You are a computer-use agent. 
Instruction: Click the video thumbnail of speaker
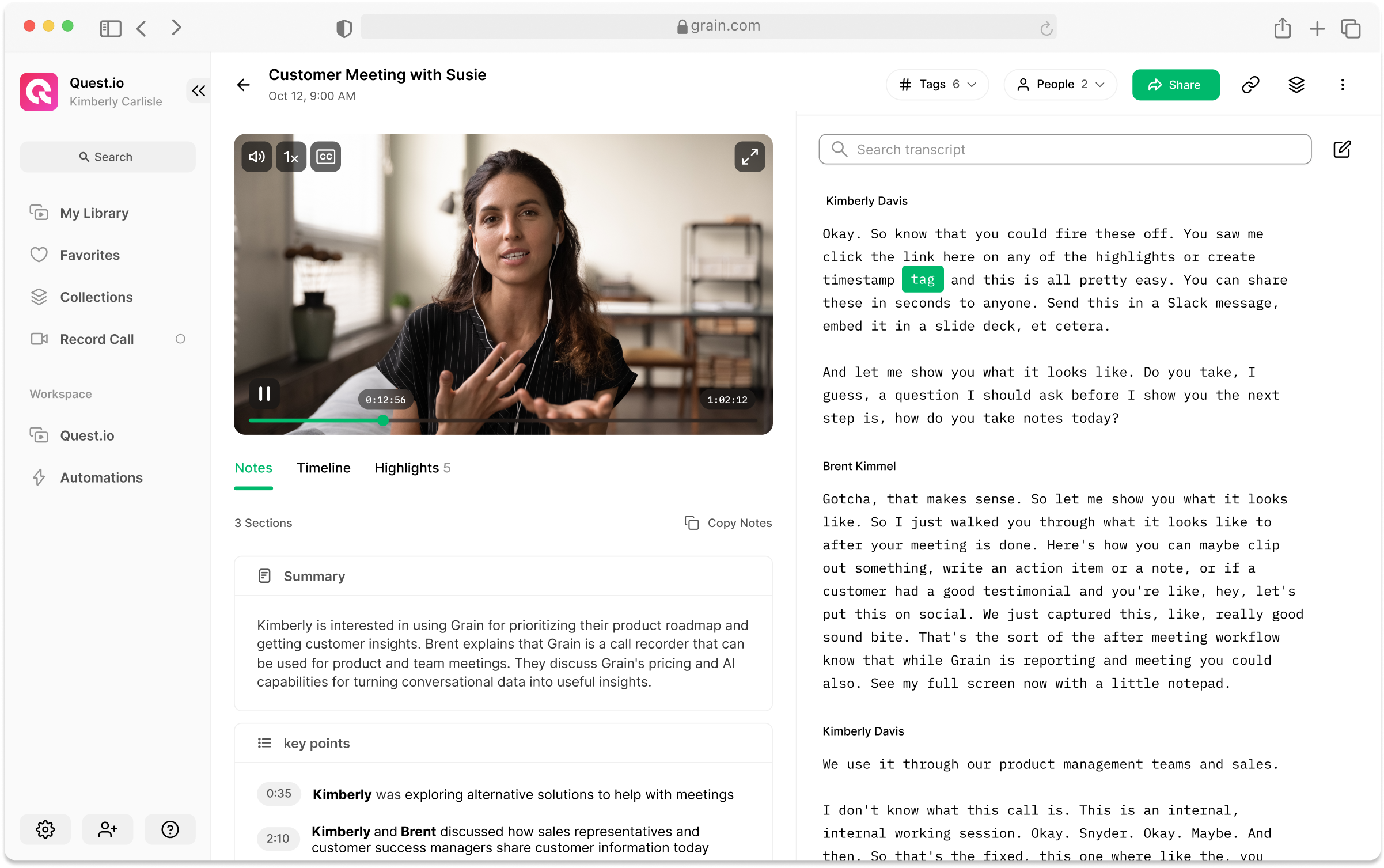pyautogui.click(x=503, y=284)
